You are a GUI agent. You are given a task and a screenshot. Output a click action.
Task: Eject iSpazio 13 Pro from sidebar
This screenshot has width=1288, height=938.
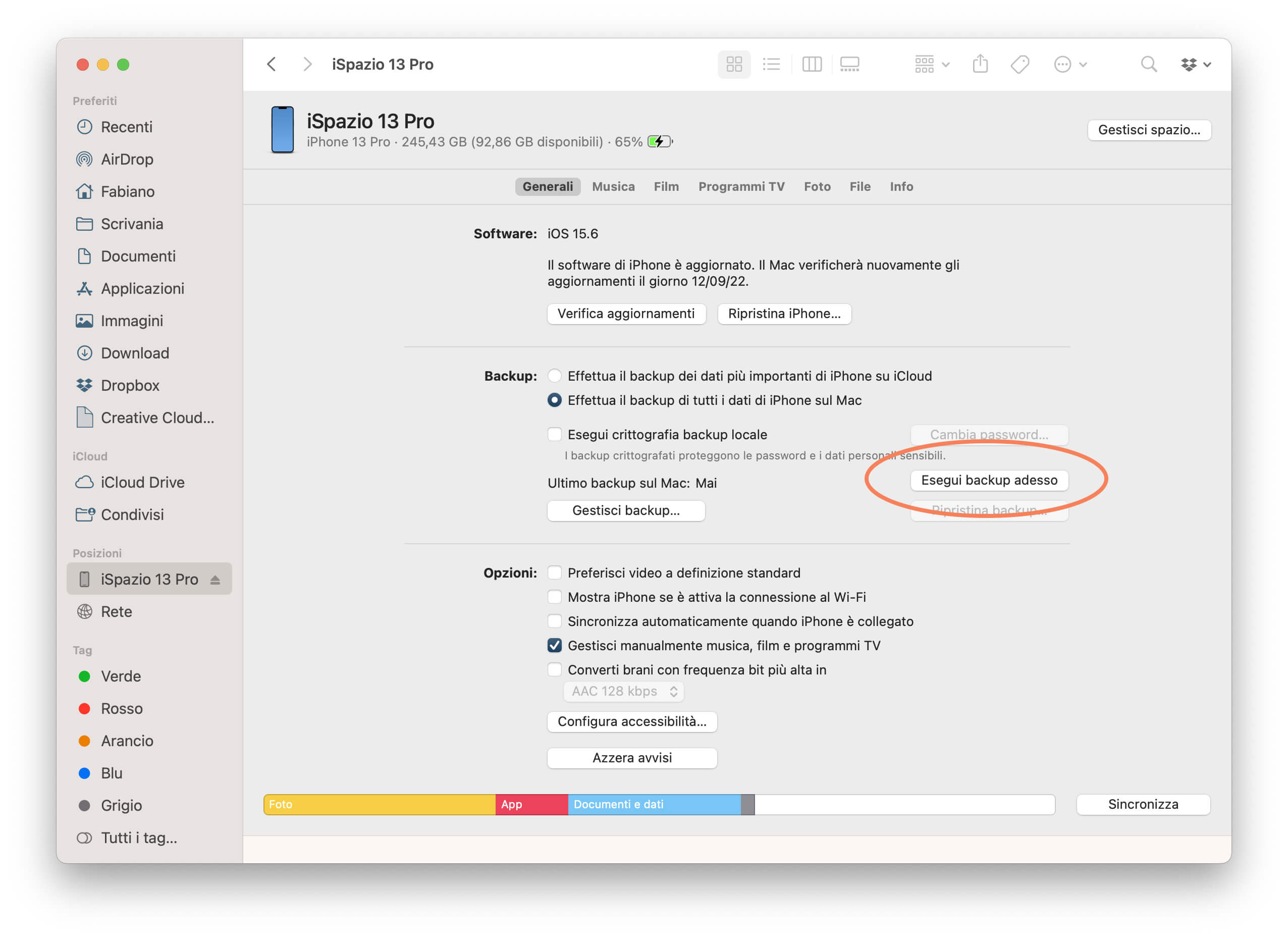click(x=215, y=580)
